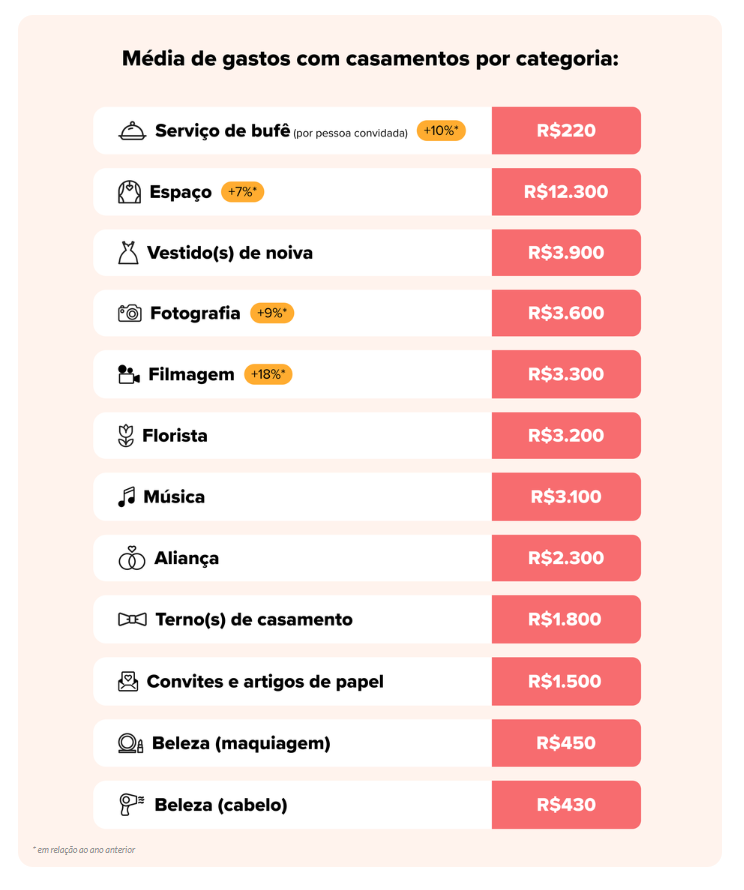Click the hair dryer icon
744x890 pixels.
[131, 804]
